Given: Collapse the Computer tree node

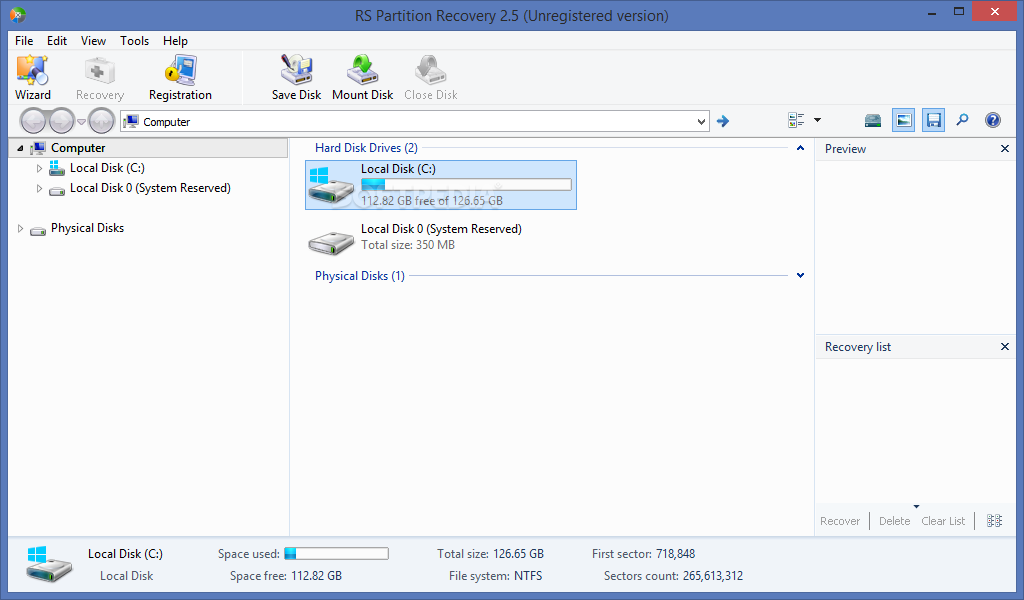Looking at the screenshot, I should tap(20, 148).
